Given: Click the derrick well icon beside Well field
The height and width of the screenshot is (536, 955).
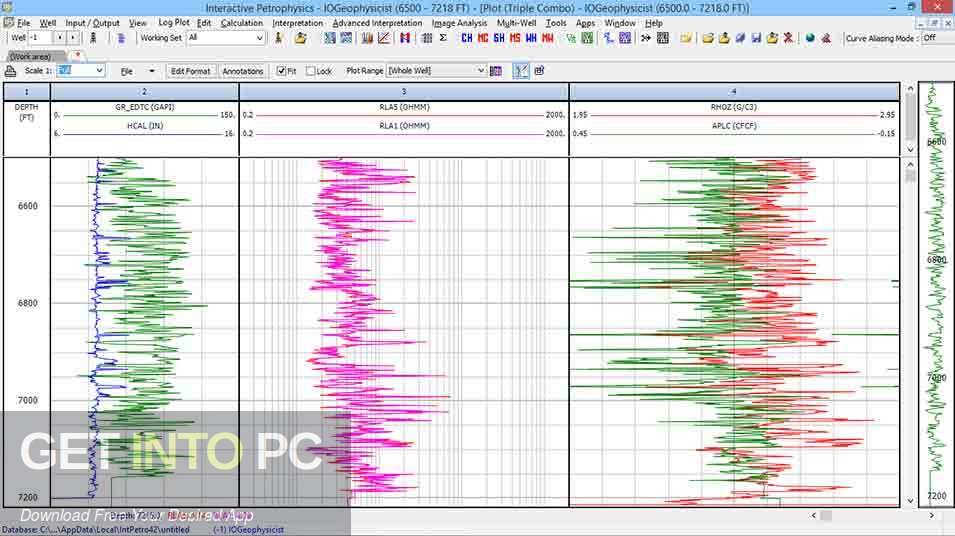Looking at the screenshot, I should coord(93,38).
